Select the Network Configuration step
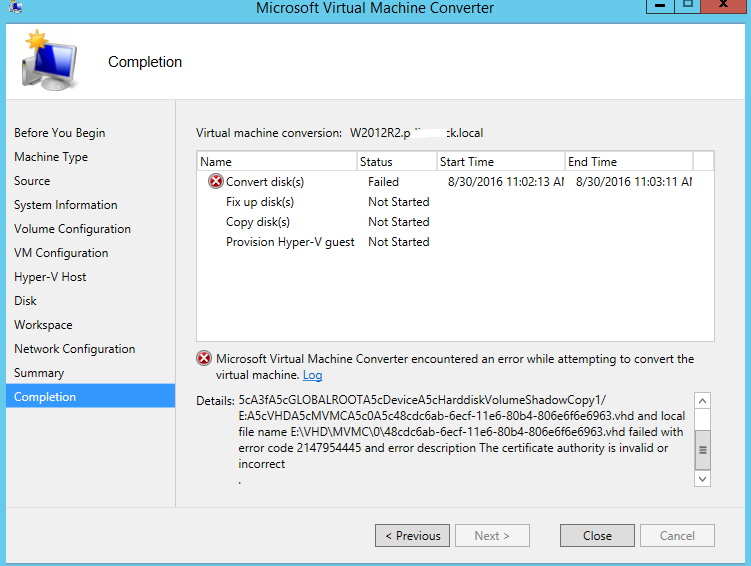The width and height of the screenshot is (751, 566). (x=75, y=349)
